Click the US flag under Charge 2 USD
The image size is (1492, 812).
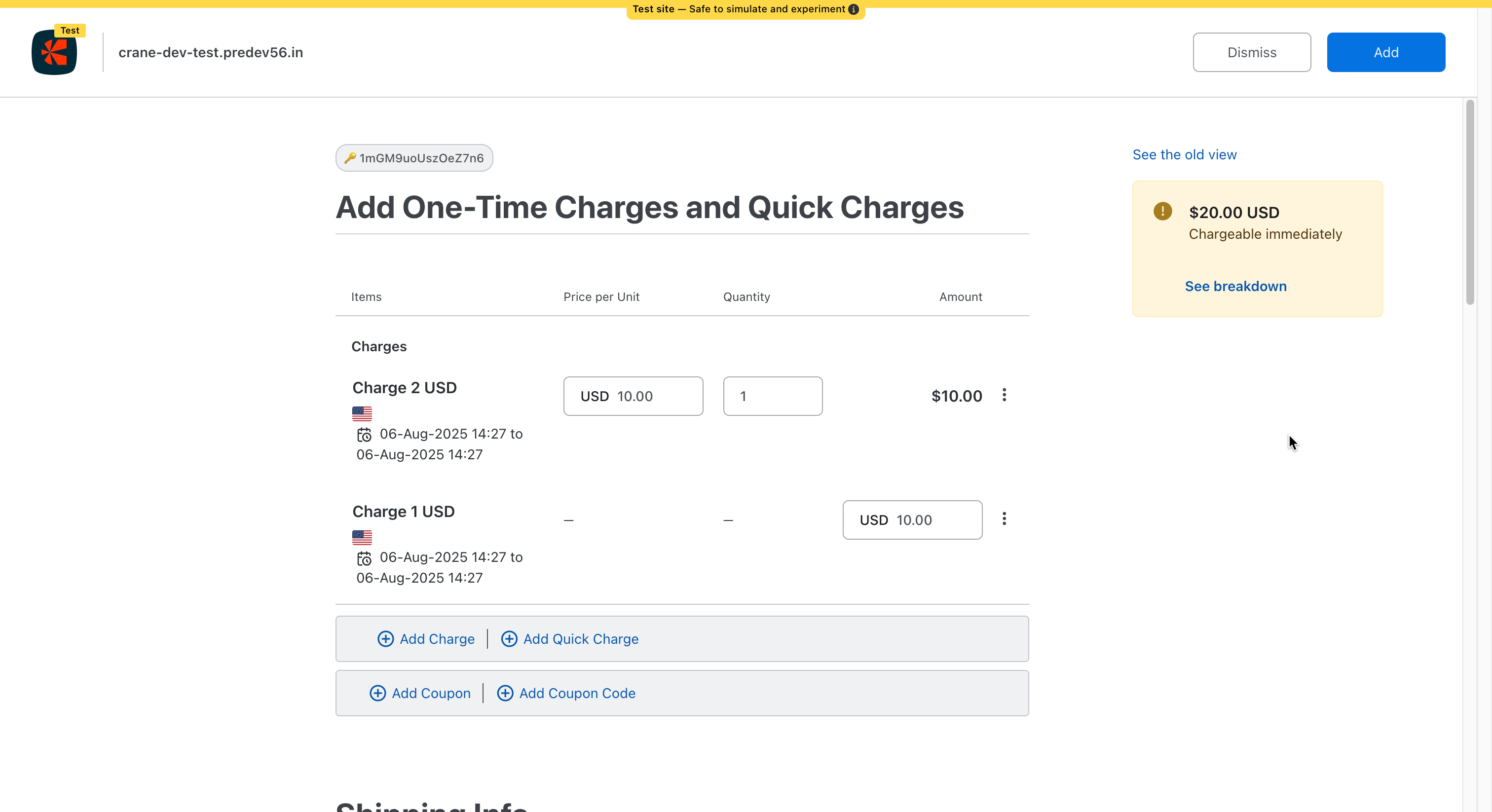click(x=362, y=413)
